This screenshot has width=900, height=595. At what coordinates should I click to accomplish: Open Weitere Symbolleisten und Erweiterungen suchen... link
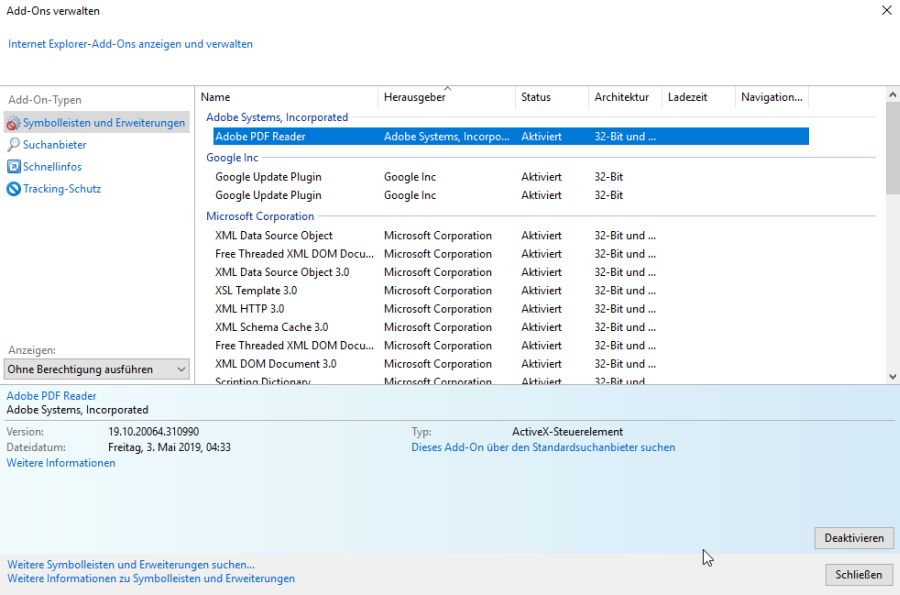pyautogui.click(x=131, y=565)
